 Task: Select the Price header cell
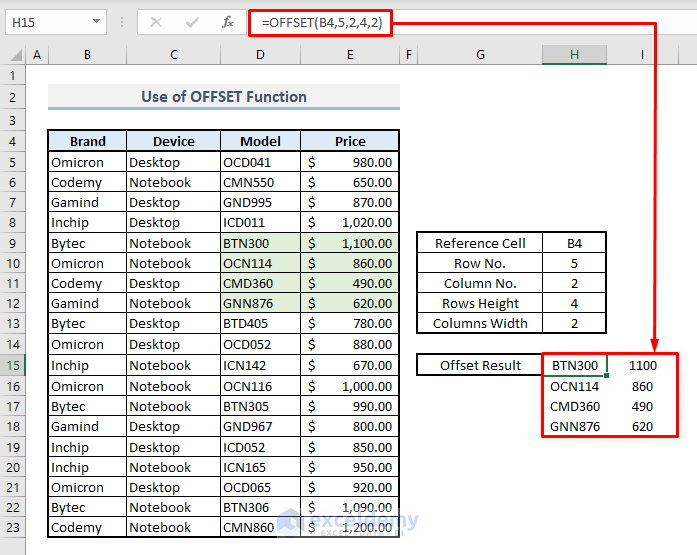click(x=350, y=141)
